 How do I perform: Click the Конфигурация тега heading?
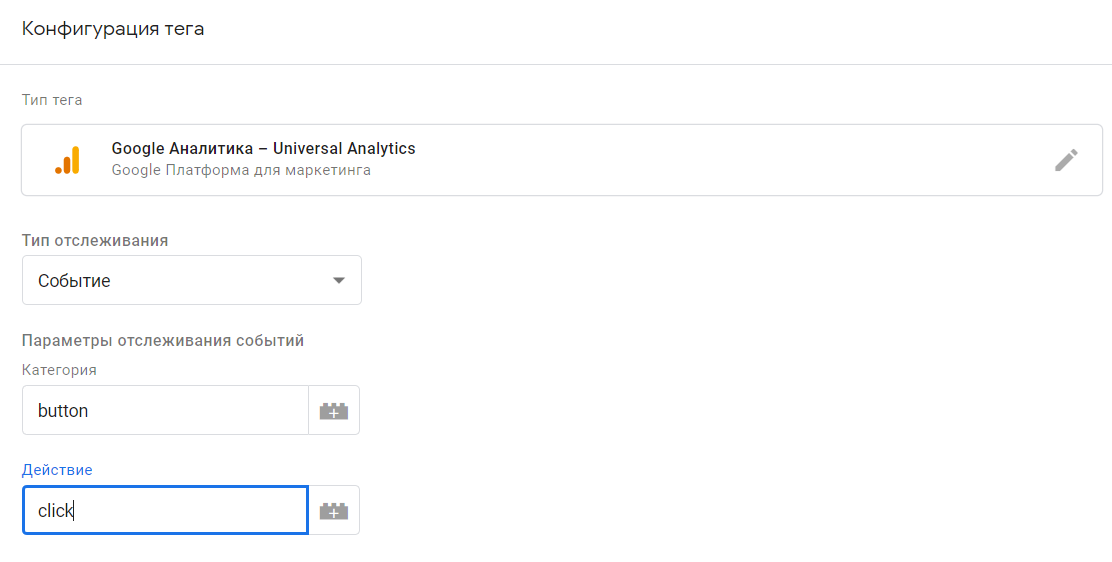113,28
